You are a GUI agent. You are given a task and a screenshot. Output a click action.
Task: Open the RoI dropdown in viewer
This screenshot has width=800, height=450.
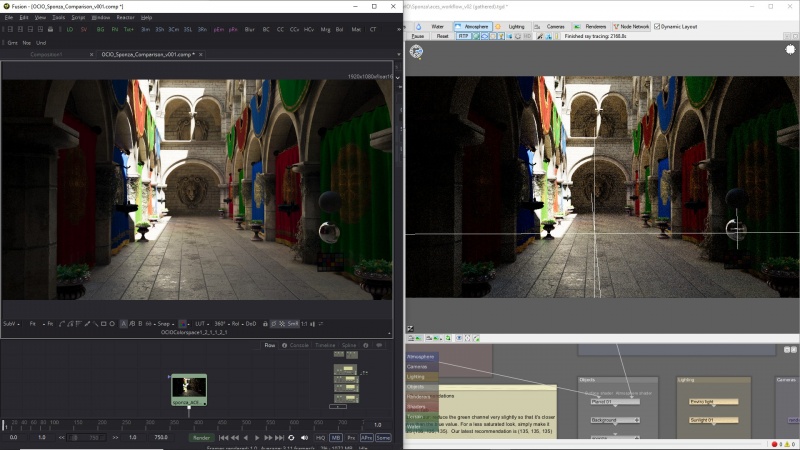pos(237,324)
